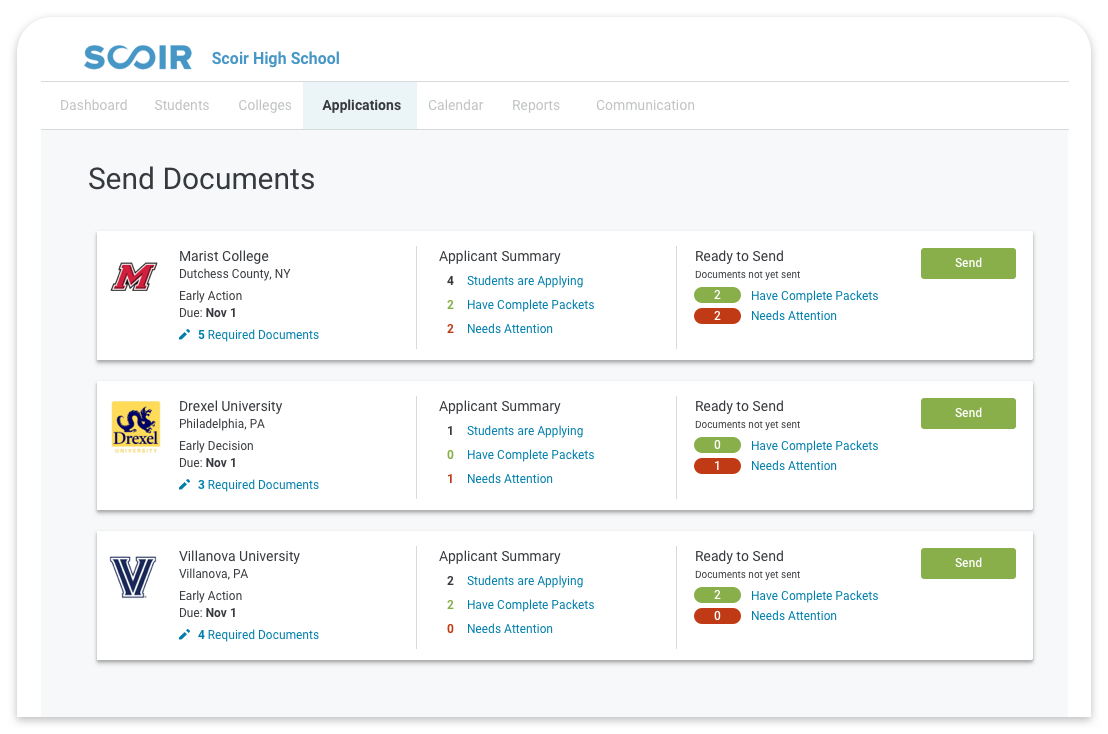Image resolution: width=1108 pixels, height=734 pixels.
Task: Send documents to Villanova University
Action: 968,563
